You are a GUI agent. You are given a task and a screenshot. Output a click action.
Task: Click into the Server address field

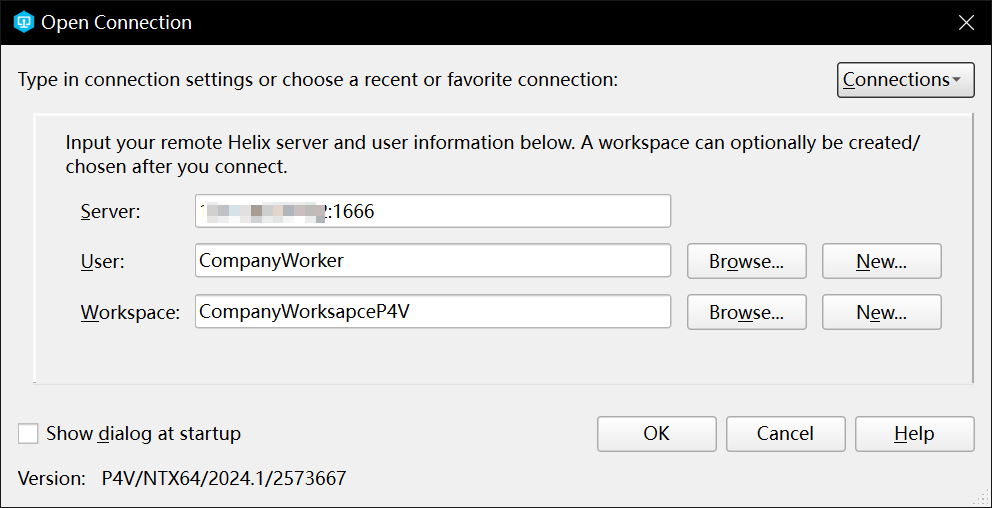433,211
